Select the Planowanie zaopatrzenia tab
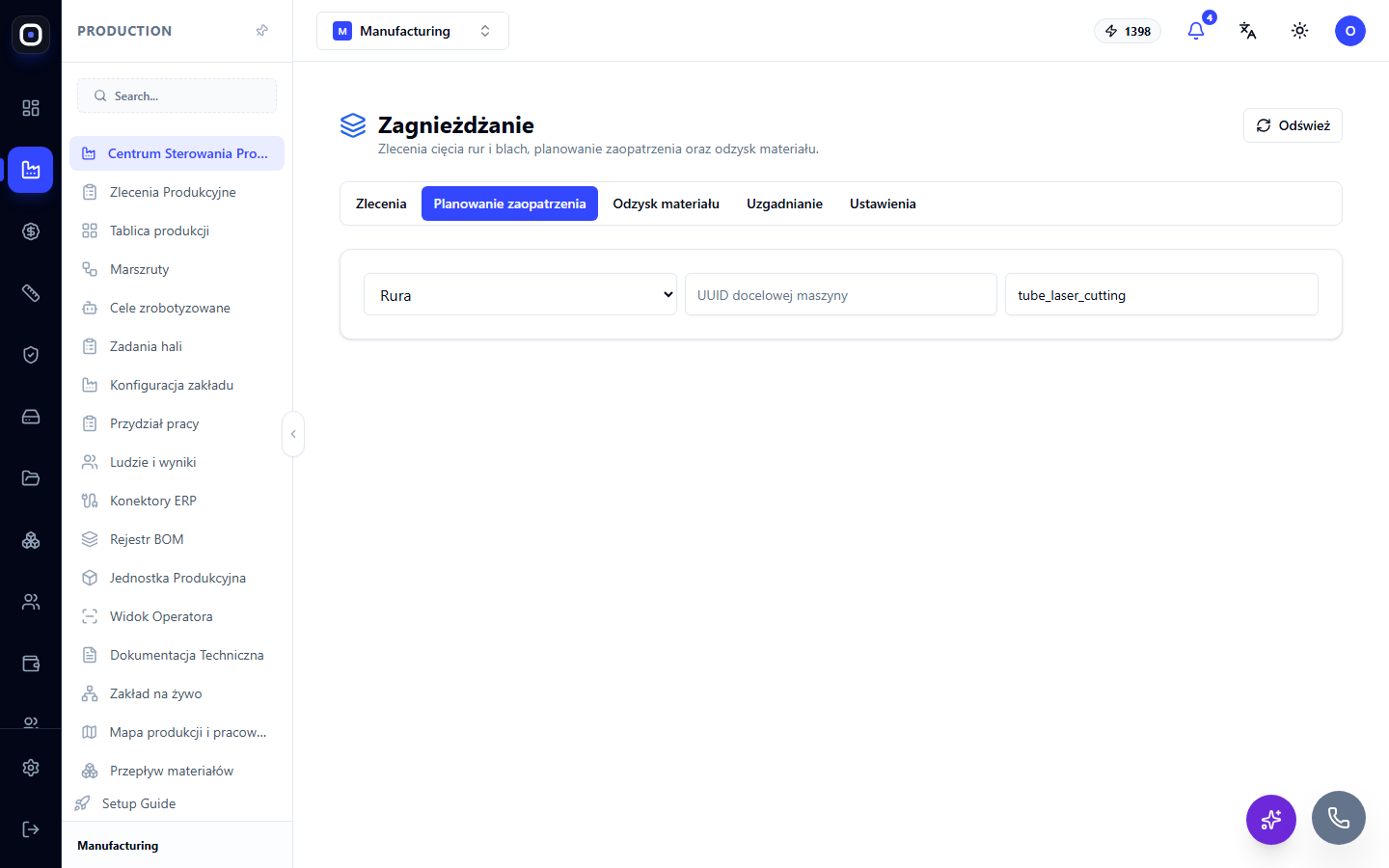Image resolution: width=1389 pixels, height=868 pixels. [x=509, y=203]
